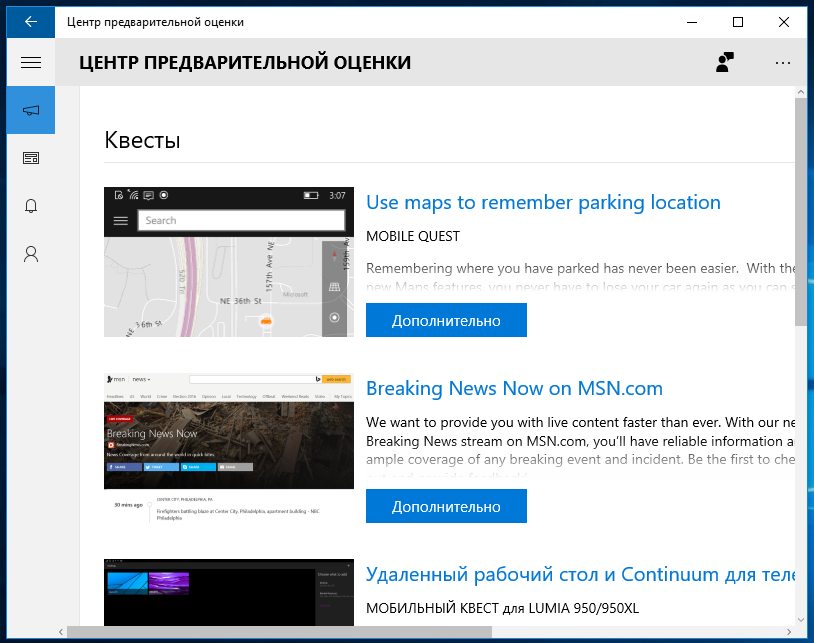Image resolution: width=814 pixels, height=643 pixels.
Task: Click the scroll-left arrow of horizontal scrollbar
Action: [x=61, y=632]
